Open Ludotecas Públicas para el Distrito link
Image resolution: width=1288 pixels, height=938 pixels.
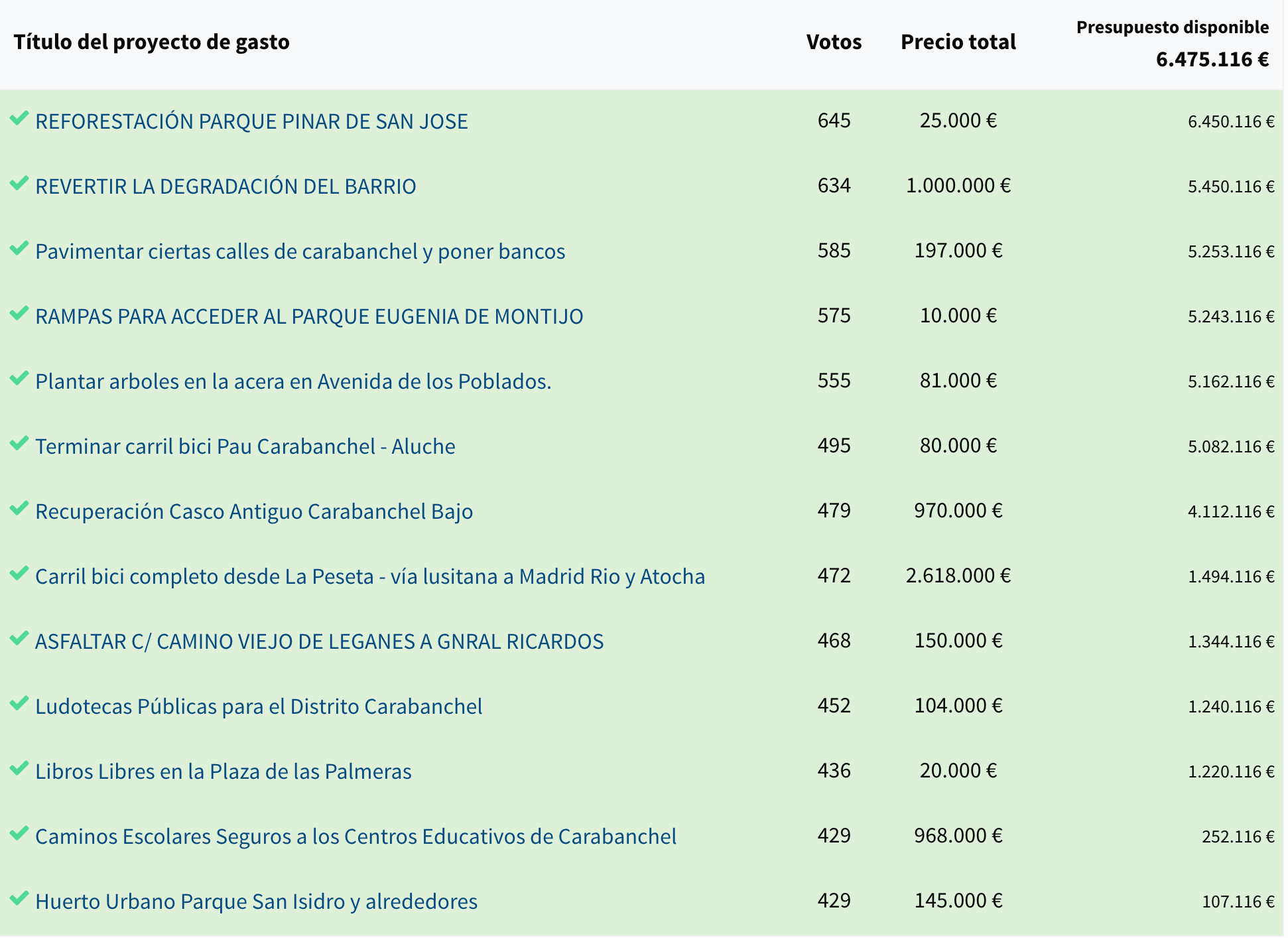click(x=259, y=706)
